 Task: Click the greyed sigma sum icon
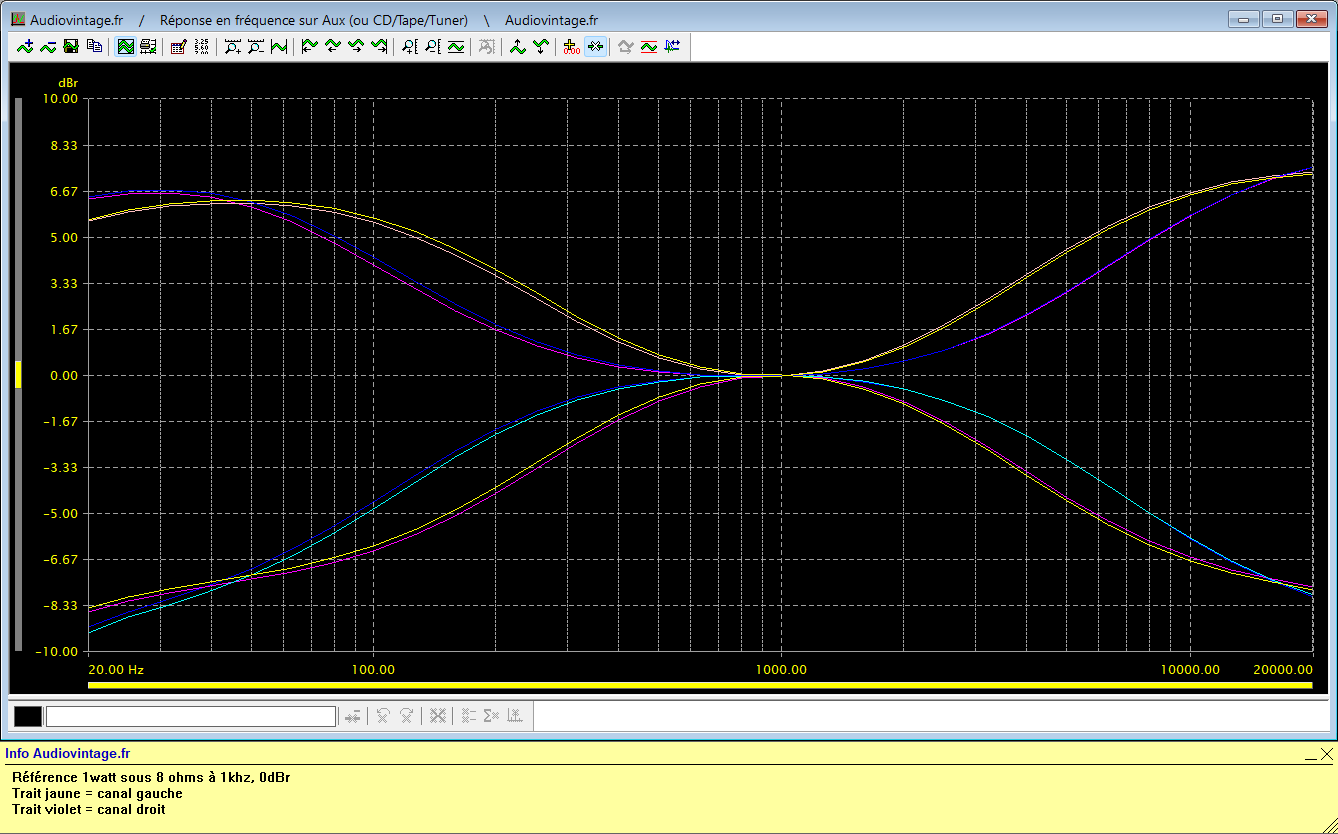tap(491, 716)
